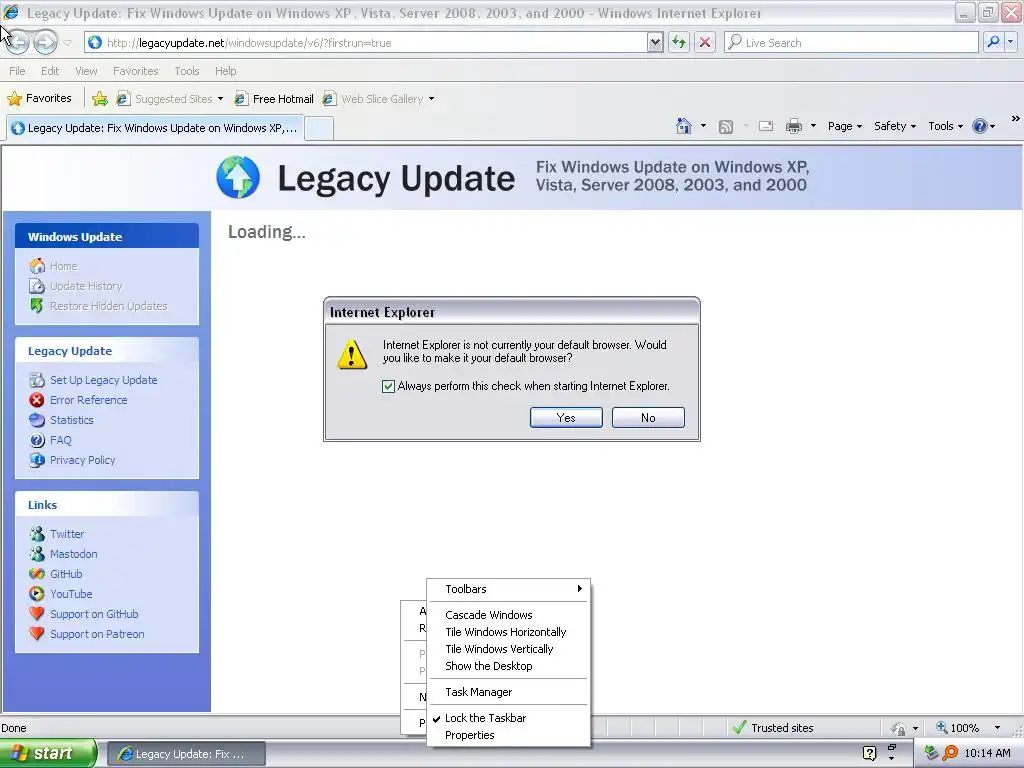Image resolution: width=1024 pixels, height=768 pixels.
Task: Click the Favorites star button
Action: (39, 99)
